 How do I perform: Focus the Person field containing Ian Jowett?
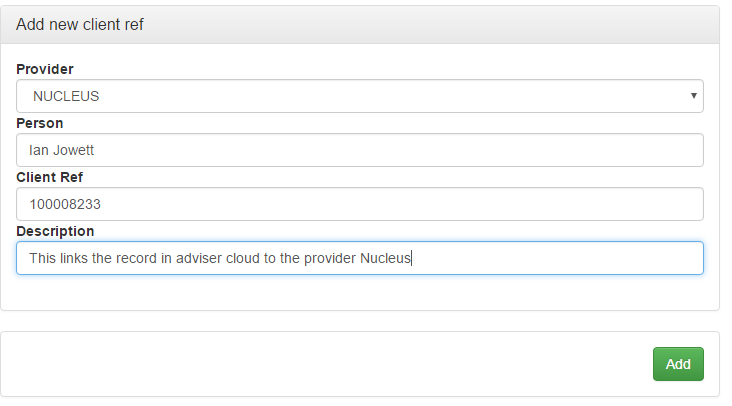click(359, 150)
